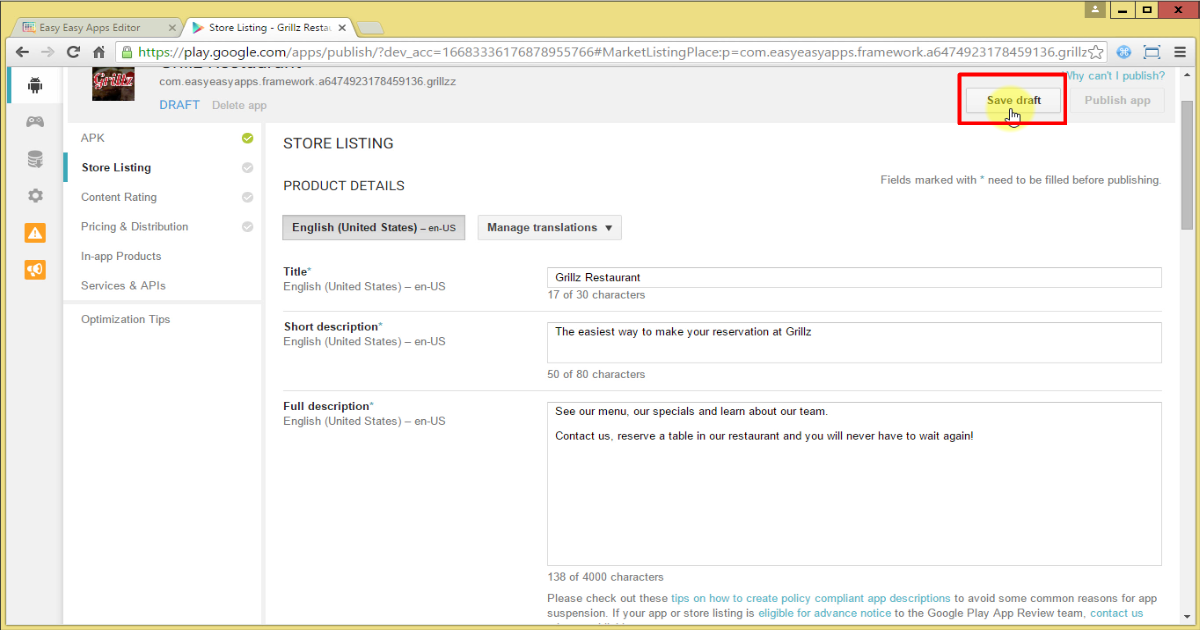Image resolution: width=1200 pixels, height=630 pixels.
Task: Open the Content Rating section
Action: click(119, 197)
